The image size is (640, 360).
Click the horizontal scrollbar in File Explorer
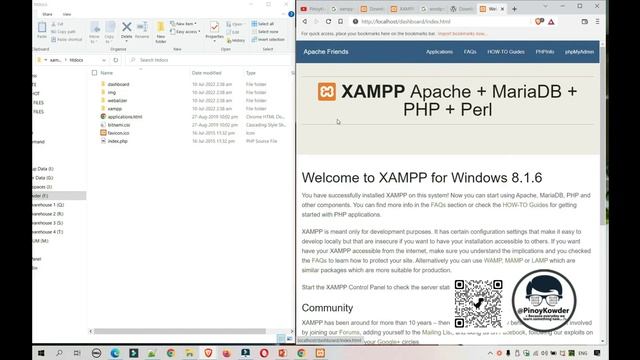pyautogui.click(x=180, y=331)
